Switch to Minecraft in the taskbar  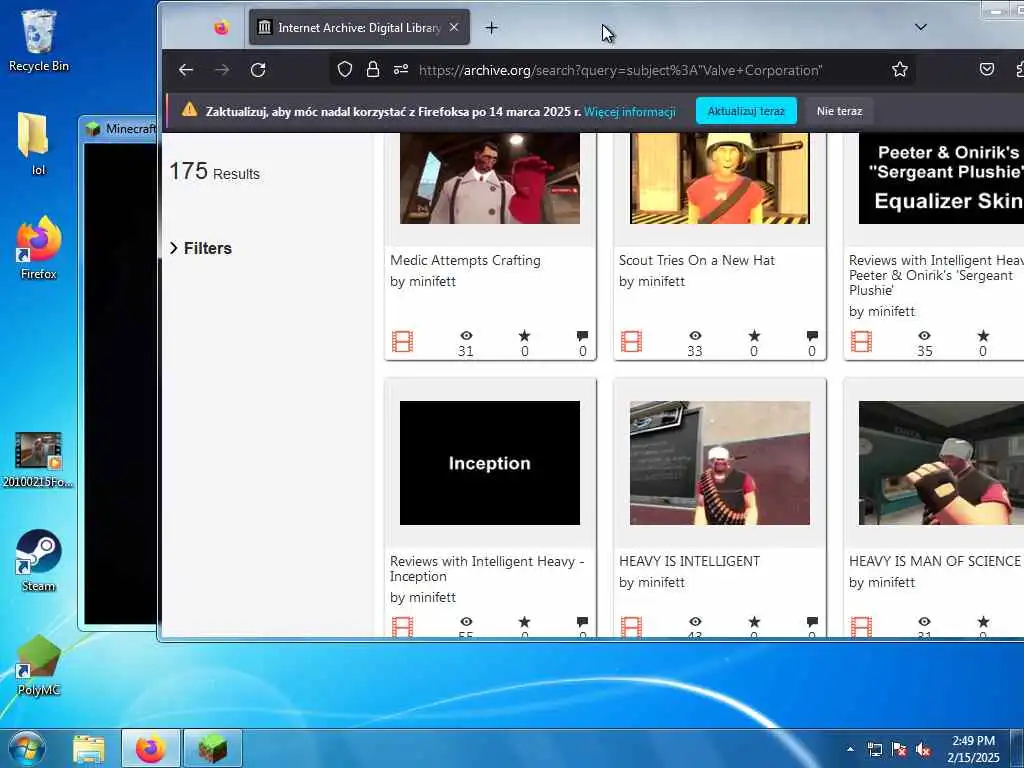(213, 748)
